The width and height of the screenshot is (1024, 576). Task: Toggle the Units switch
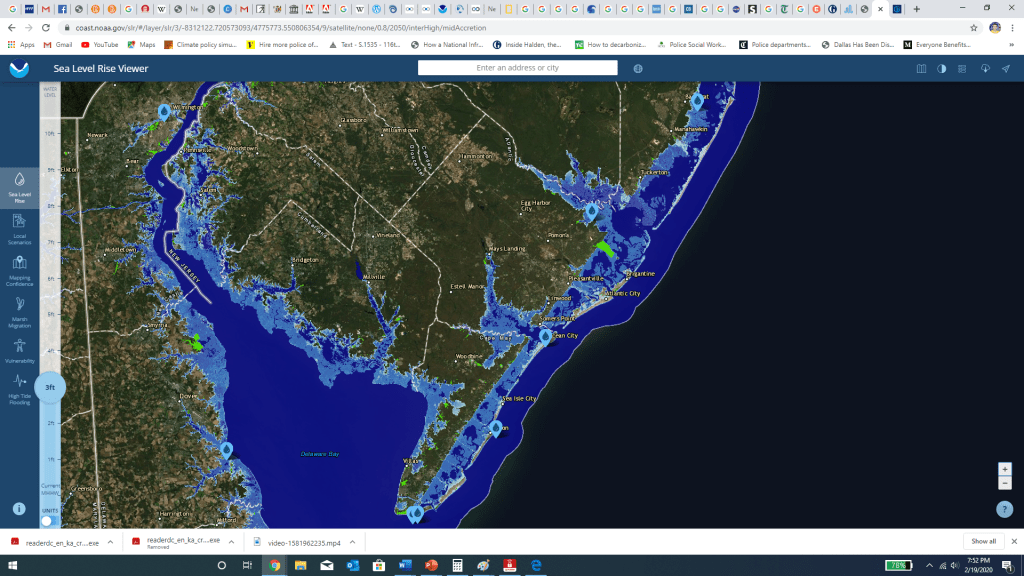[47, 521]
